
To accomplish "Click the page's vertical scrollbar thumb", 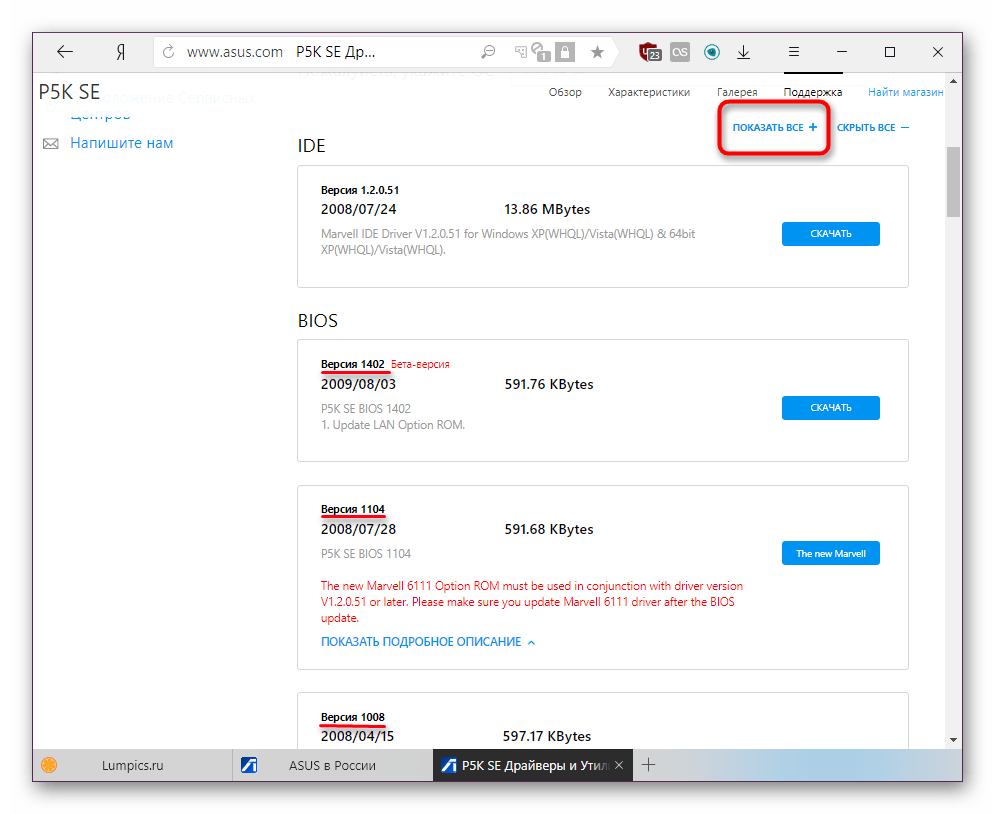I will coord(953,180).
